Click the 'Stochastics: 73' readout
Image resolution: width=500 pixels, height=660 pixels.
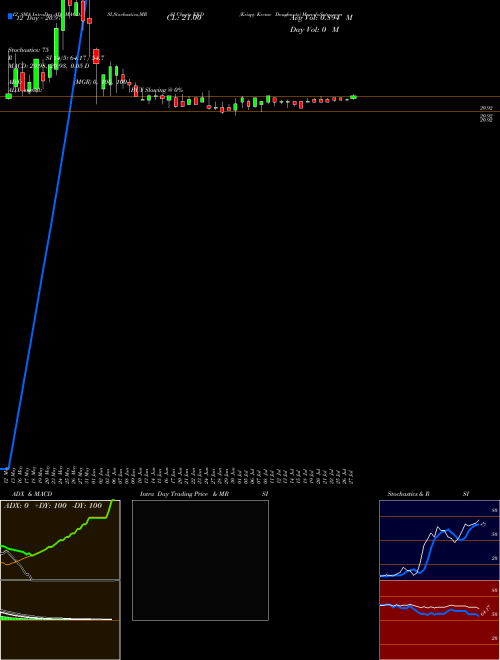28,50
